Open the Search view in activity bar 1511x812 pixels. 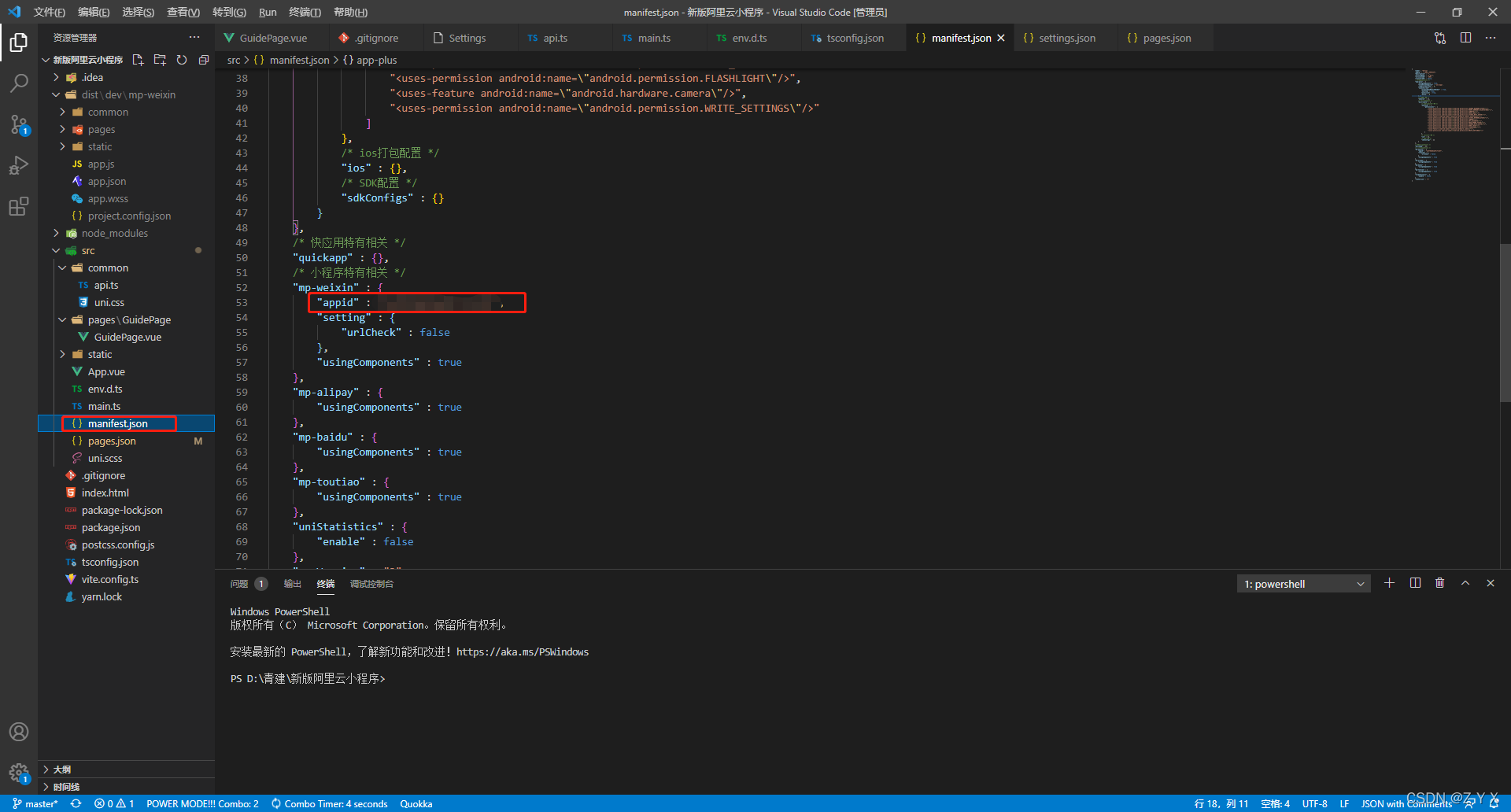pyautogui.click(x=19, y=83)
